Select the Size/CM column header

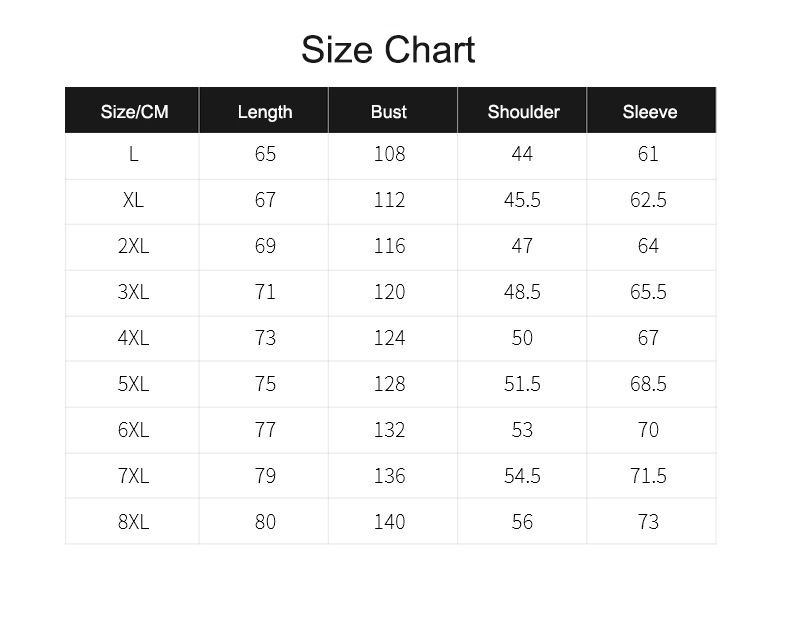pos(135,112)
